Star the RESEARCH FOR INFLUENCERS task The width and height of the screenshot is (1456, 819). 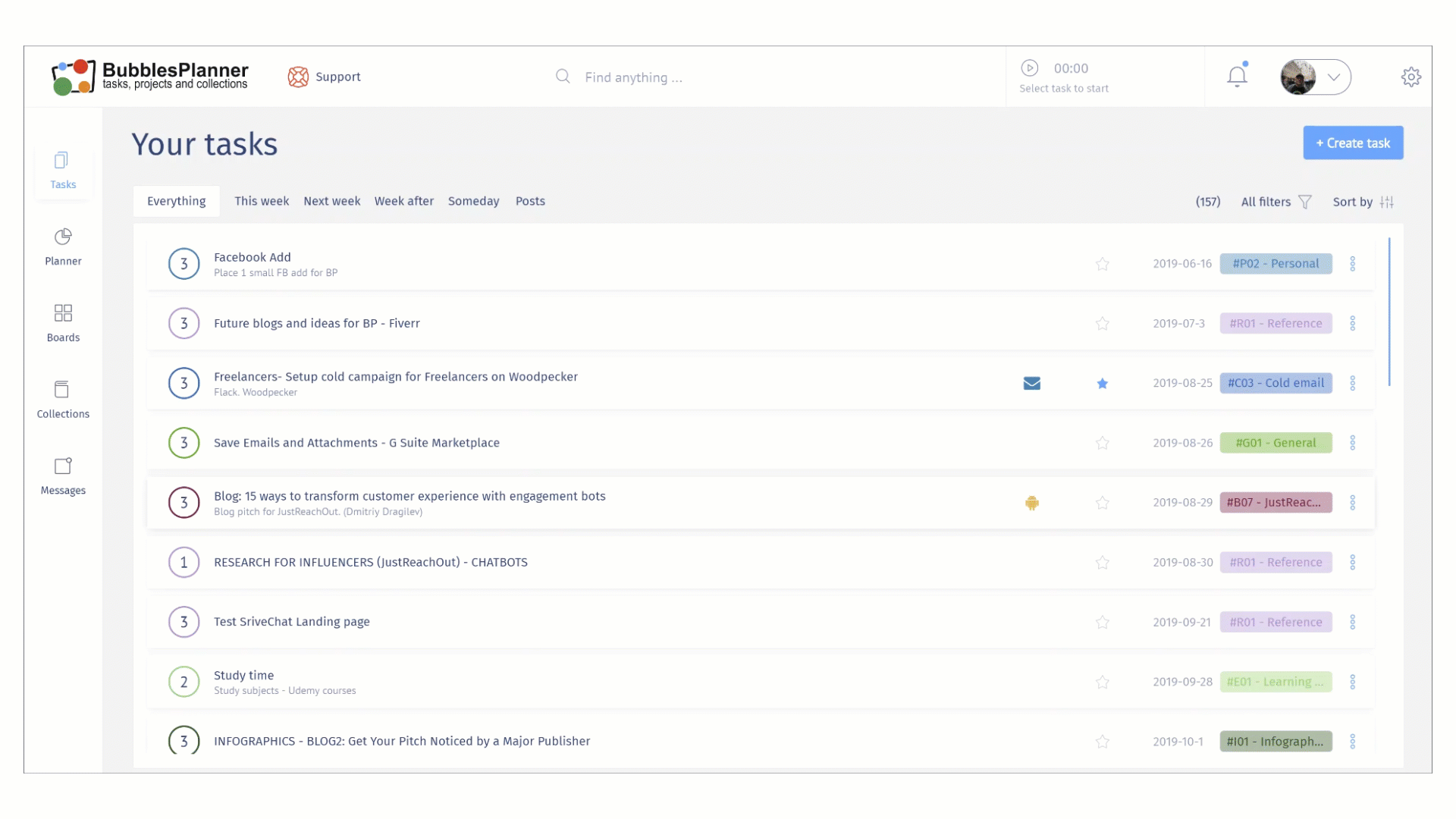pos(1102,563)
